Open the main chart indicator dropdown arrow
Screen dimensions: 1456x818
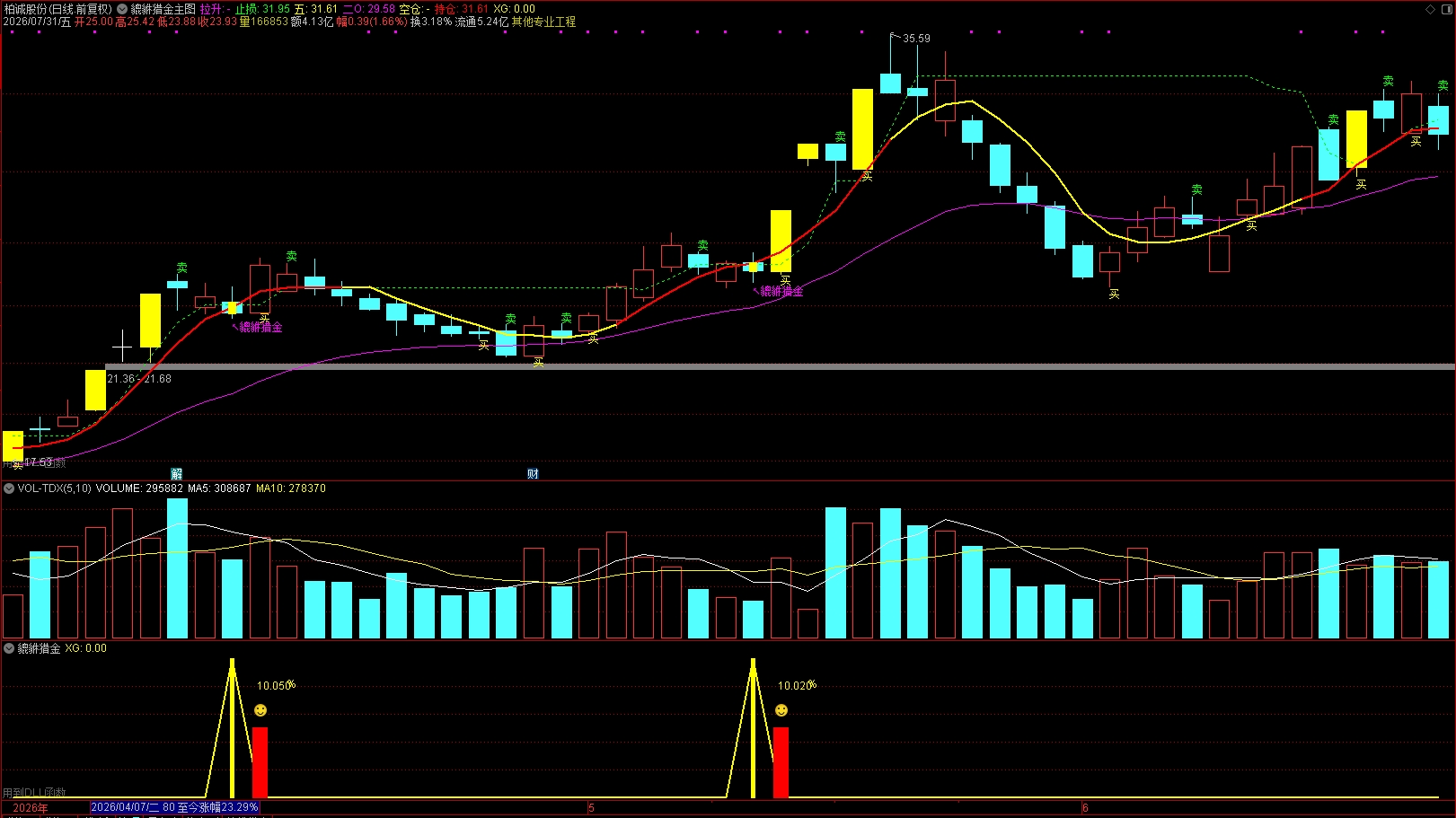click(122, 9)
